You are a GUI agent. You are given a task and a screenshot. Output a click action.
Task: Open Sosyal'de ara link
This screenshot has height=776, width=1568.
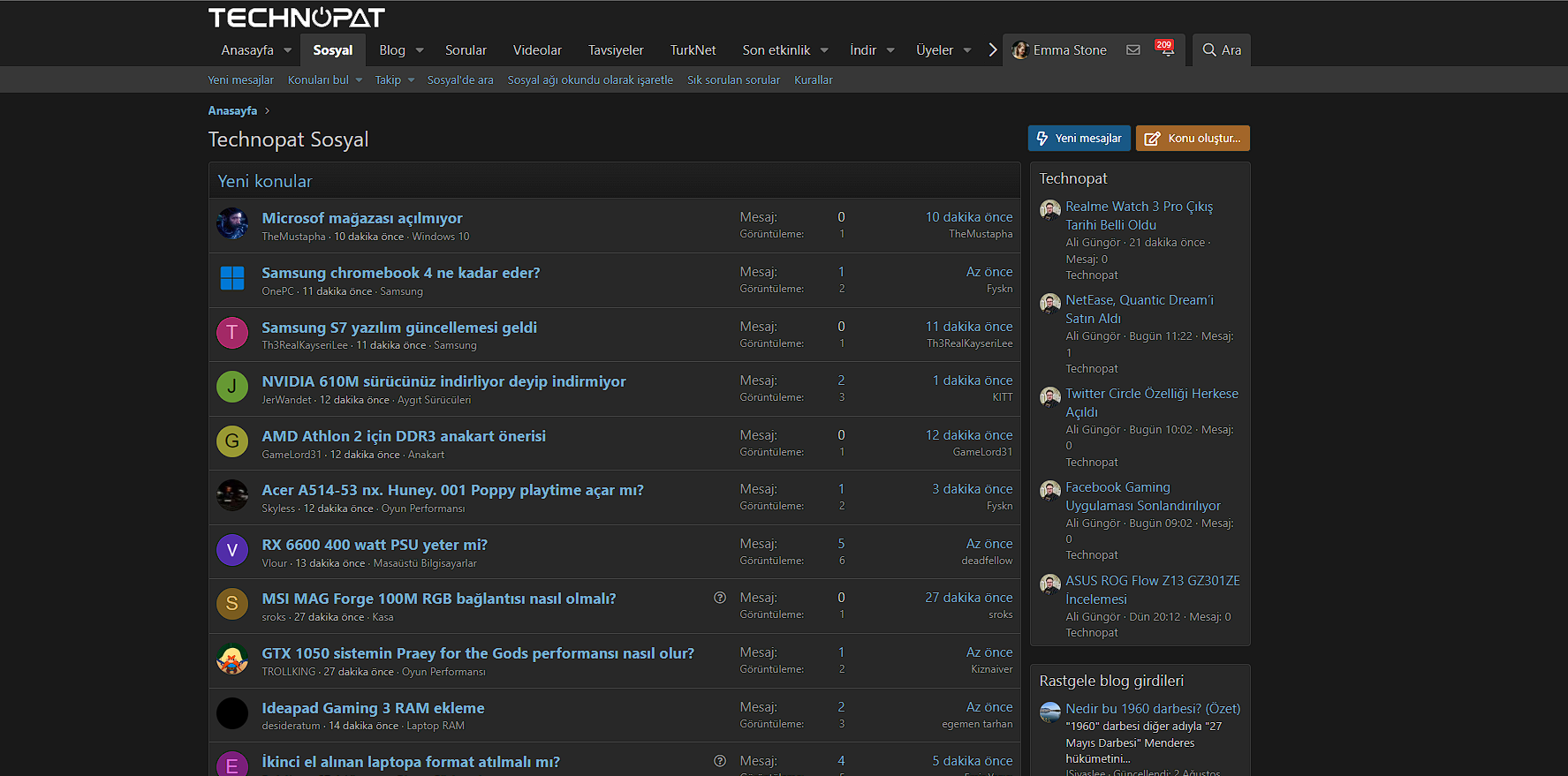tap(460, 80)
